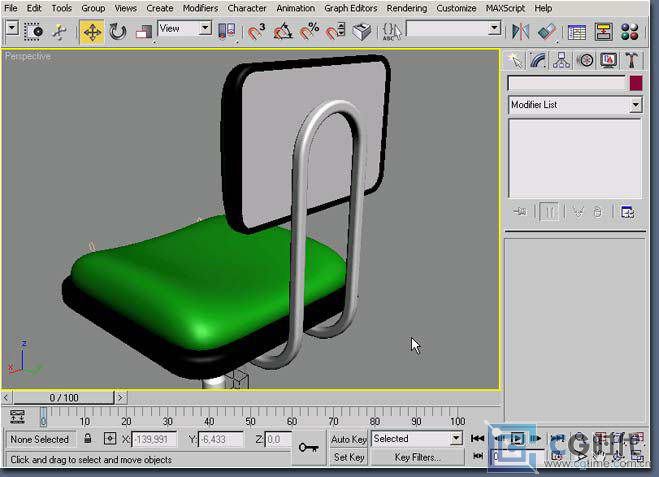
Task: Activate the Select and Rotate tool
Action: (118, 32)
